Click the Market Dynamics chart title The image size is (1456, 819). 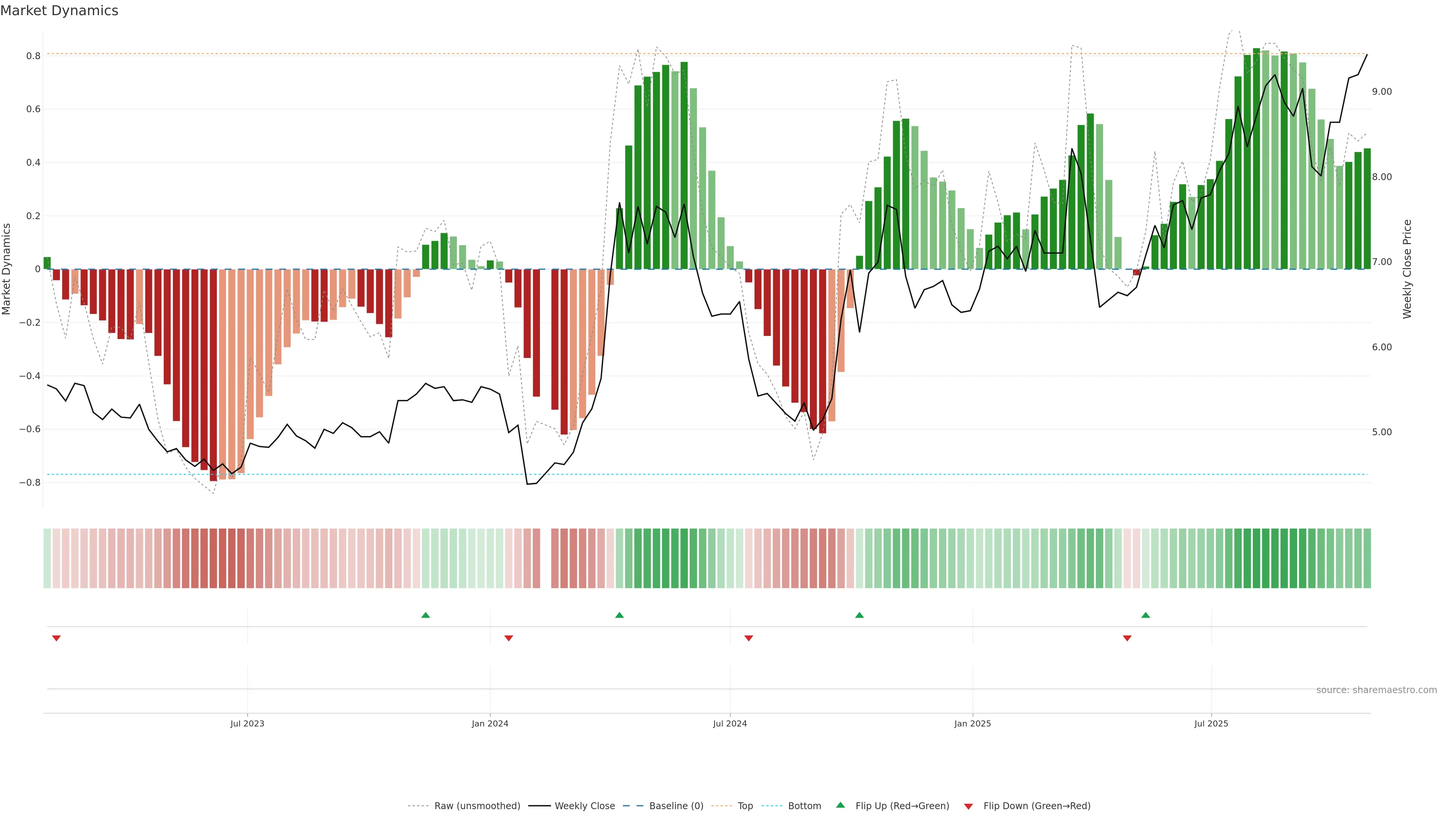click(x=60, y=11)
